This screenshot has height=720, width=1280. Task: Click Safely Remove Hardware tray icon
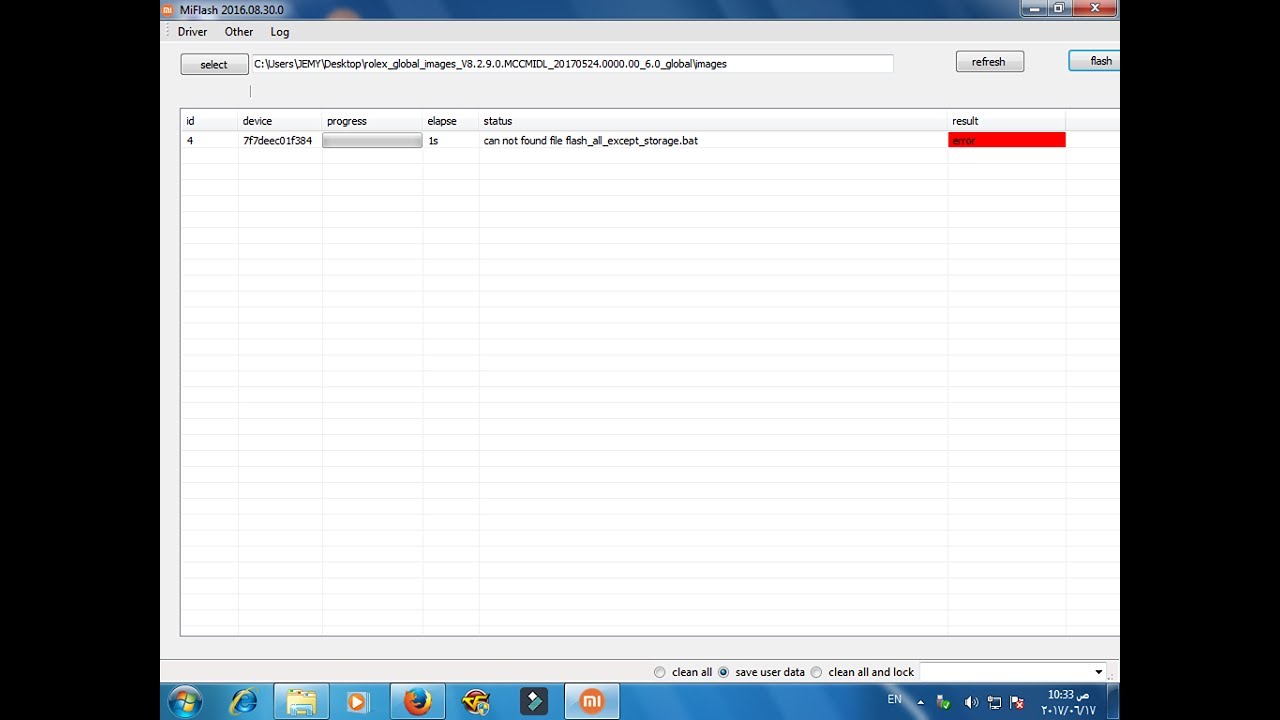(944, 702)
